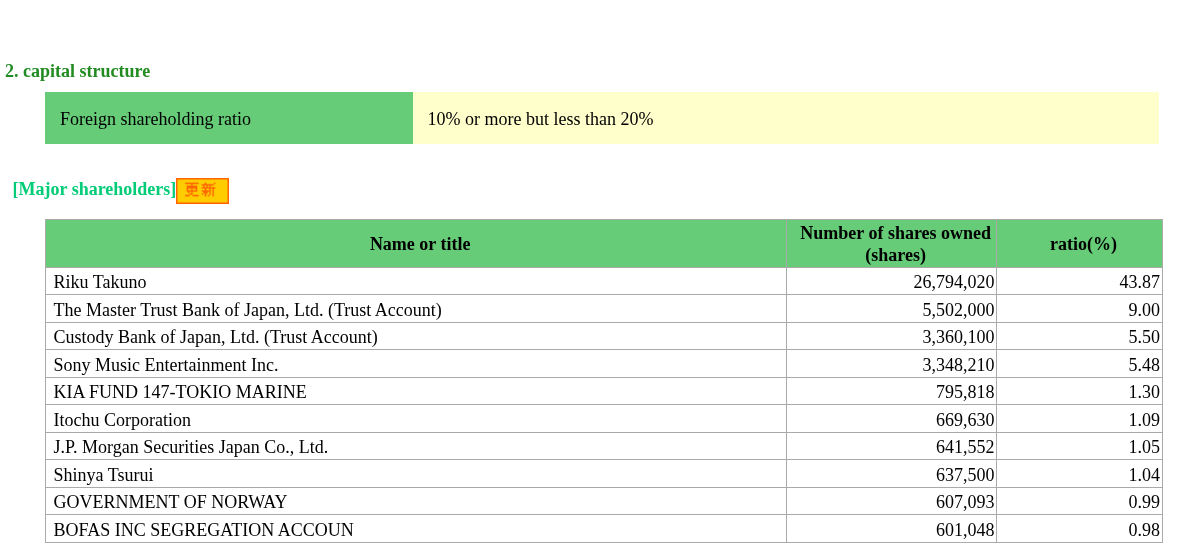1183x553 pixels.
Task: Click the 'Number of shares owned' column header
Action: coord(895,244)
